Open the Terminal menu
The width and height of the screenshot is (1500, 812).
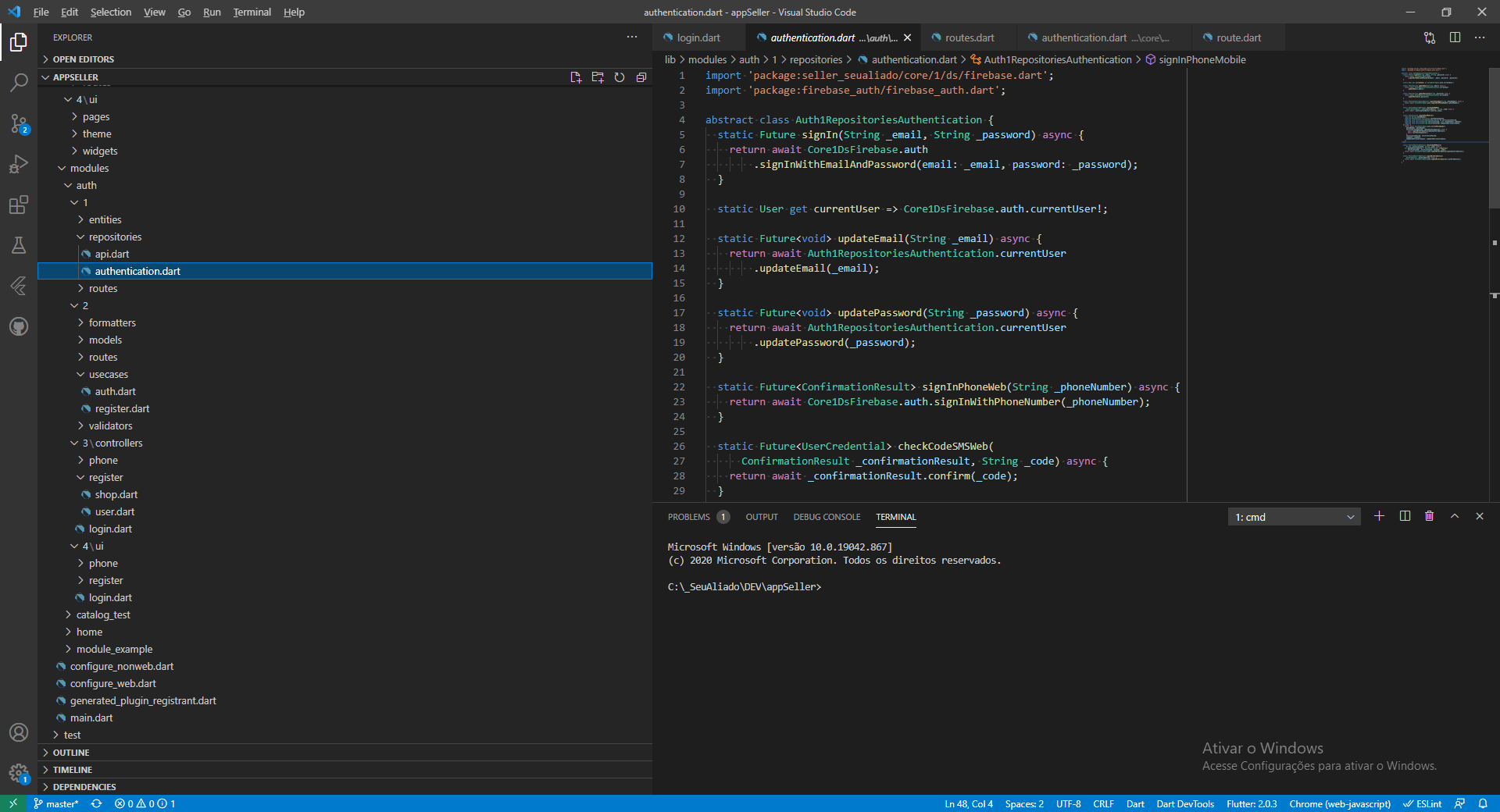tap(252, 12)
